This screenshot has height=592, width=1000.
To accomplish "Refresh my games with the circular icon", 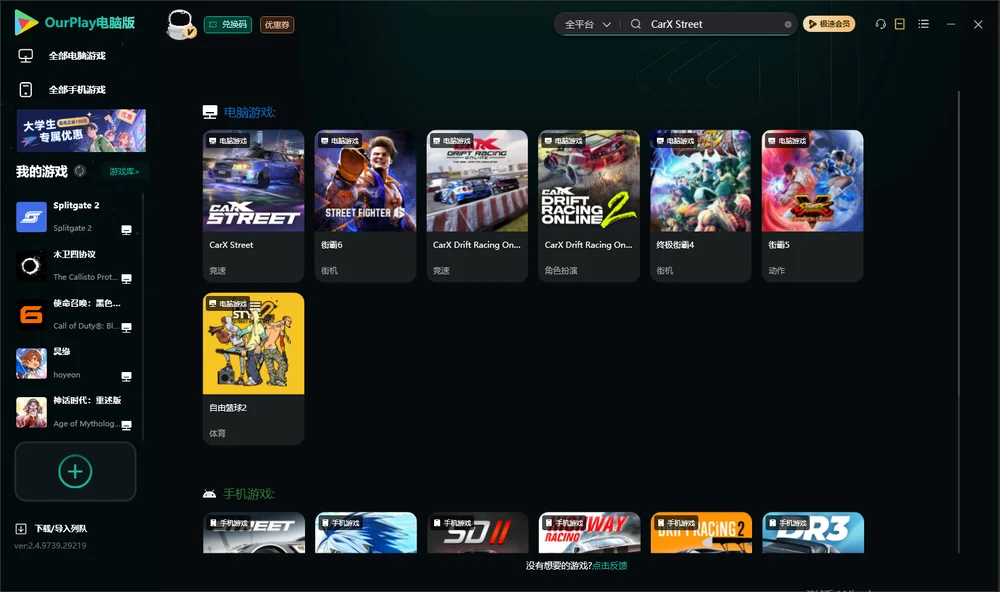I will click(80, 171).
